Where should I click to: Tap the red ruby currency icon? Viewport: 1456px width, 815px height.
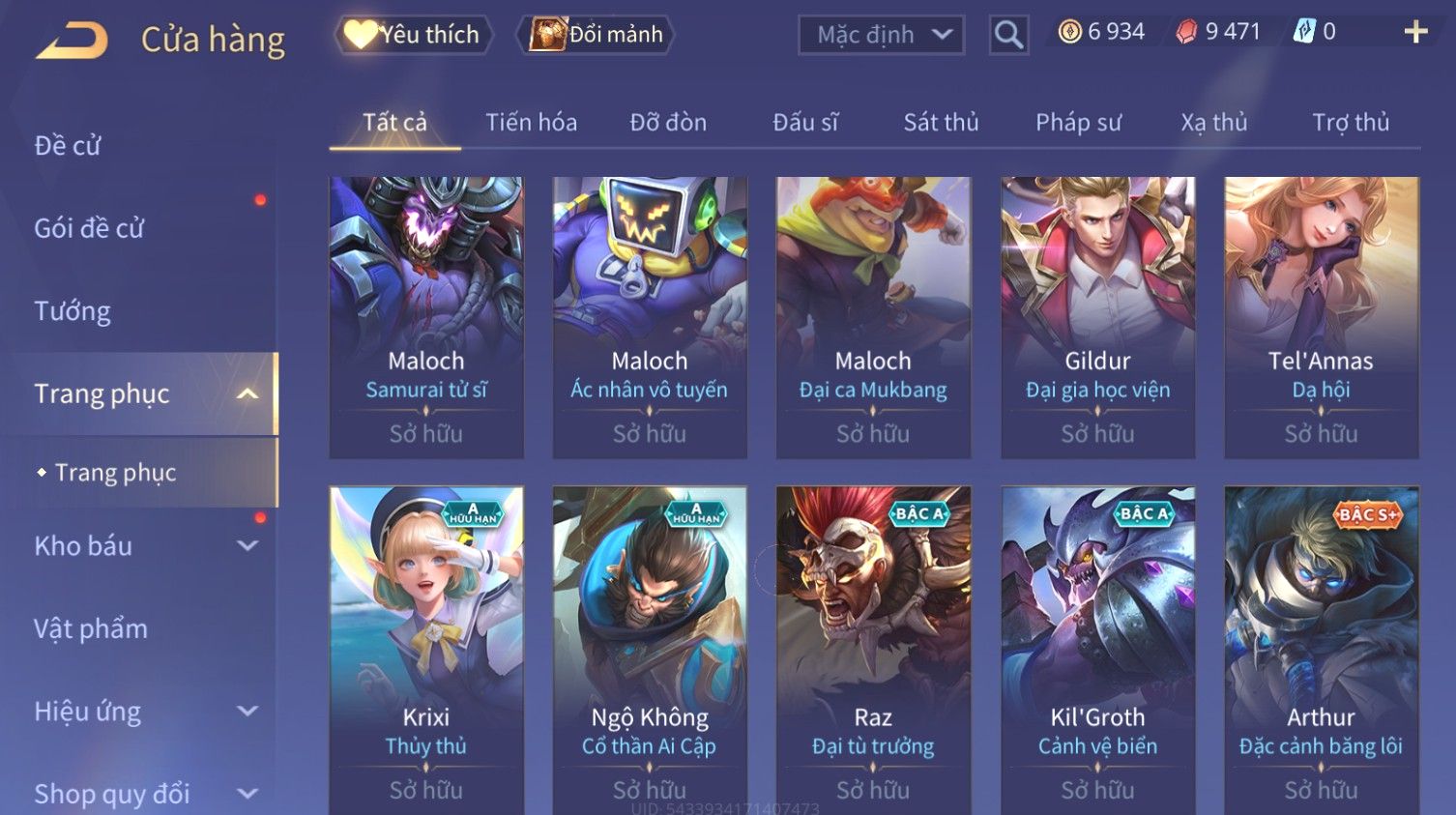(1186, 32)
